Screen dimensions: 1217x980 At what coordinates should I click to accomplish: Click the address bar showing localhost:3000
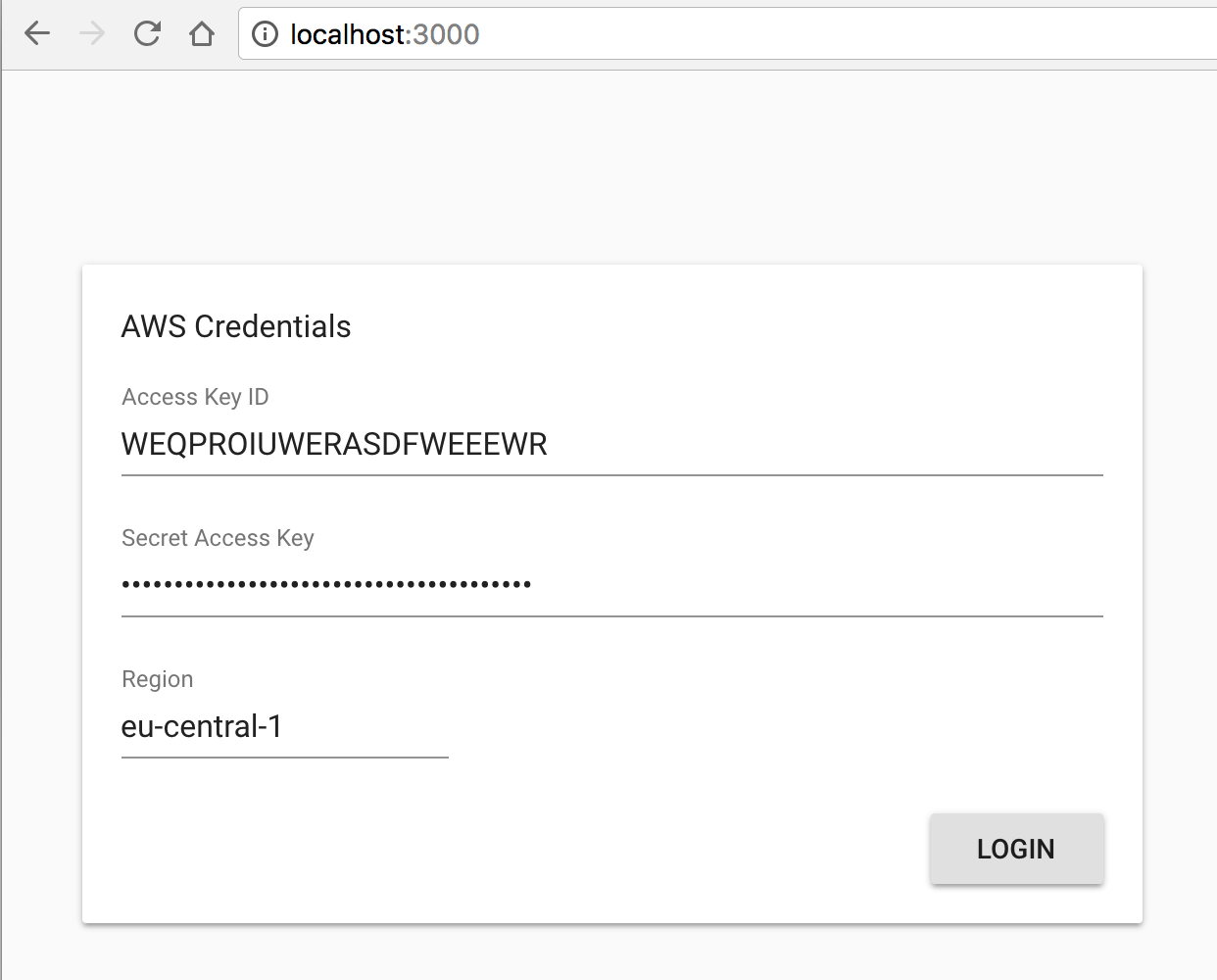pyautogui.click(x=382, y=33)
